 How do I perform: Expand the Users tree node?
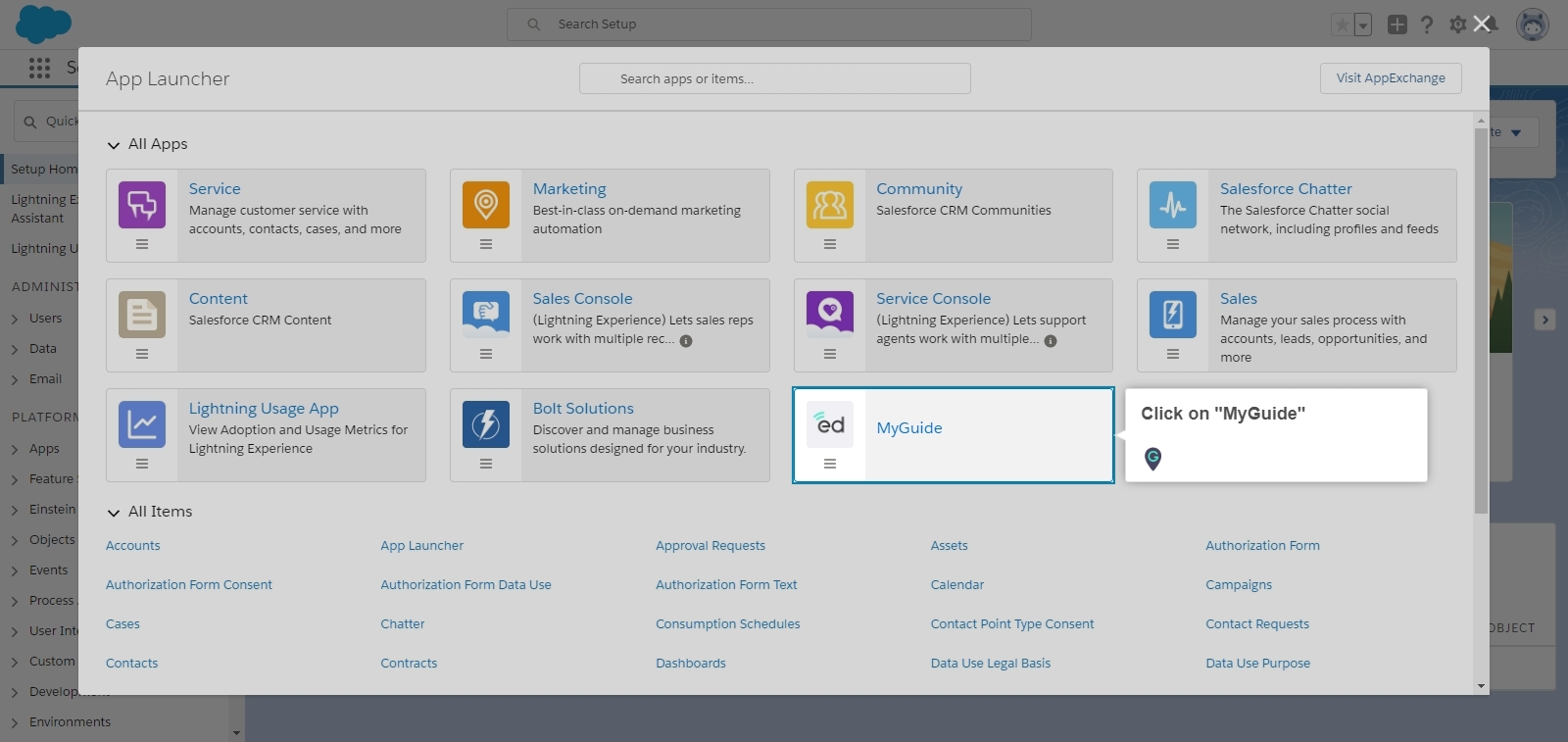coord(15,319)
